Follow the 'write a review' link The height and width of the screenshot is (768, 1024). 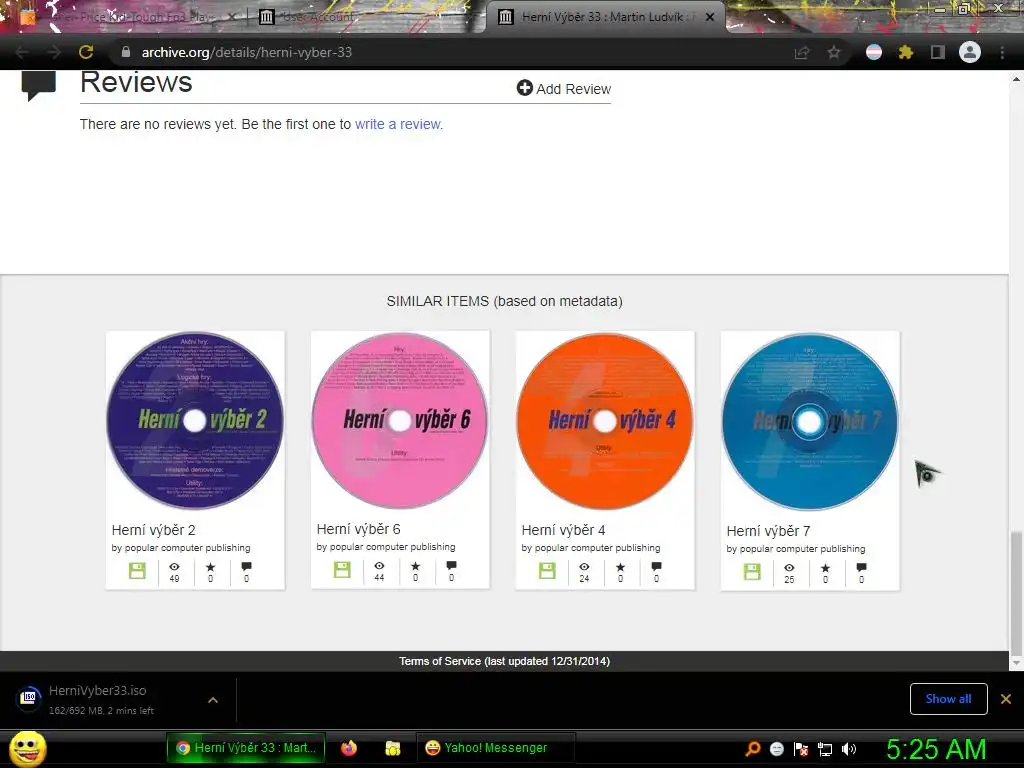(398, 124)
